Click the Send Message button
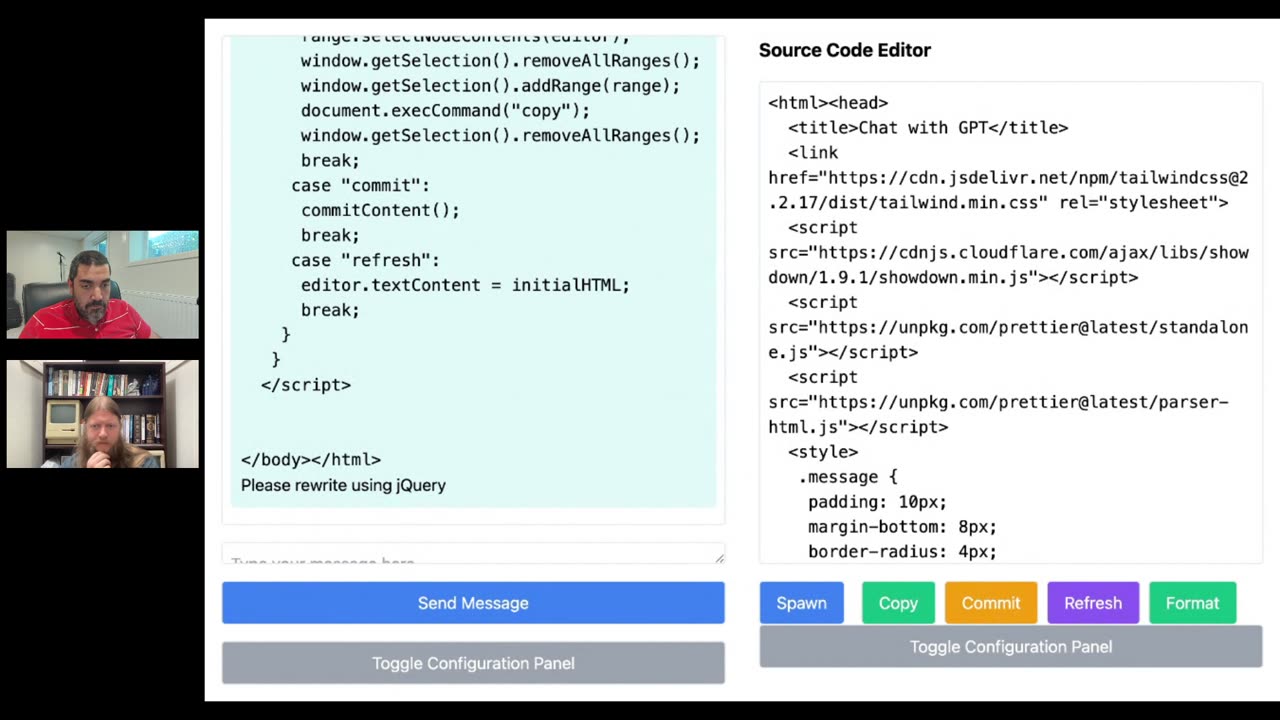Viewport: 1280px width, 720px height. [473, 603]
